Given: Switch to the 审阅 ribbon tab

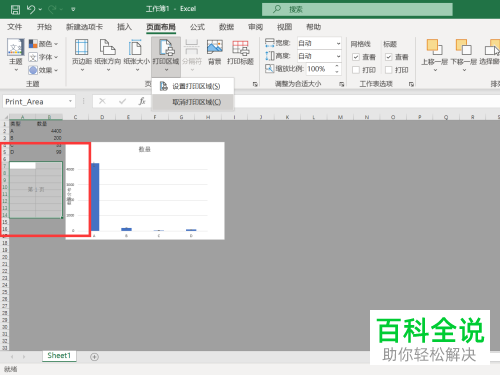Looking at the screenshot, I should (255, 27).
